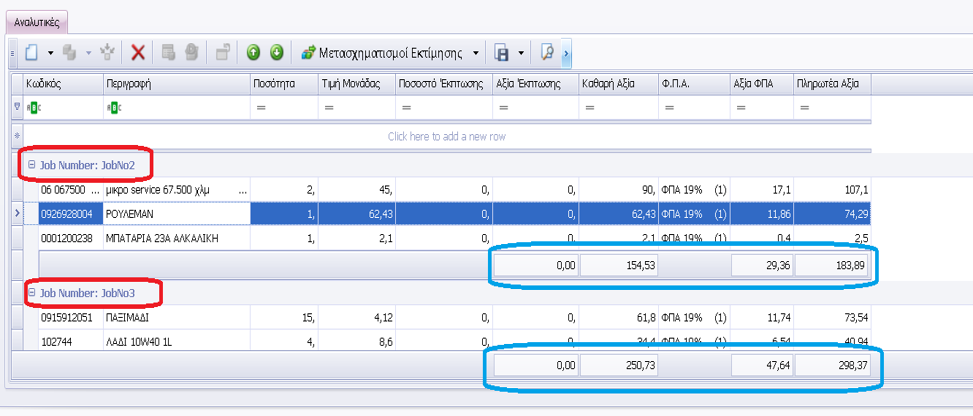973x416 pixels.
Task: Open the new document dropdown arrow
Action: (50, 52)
